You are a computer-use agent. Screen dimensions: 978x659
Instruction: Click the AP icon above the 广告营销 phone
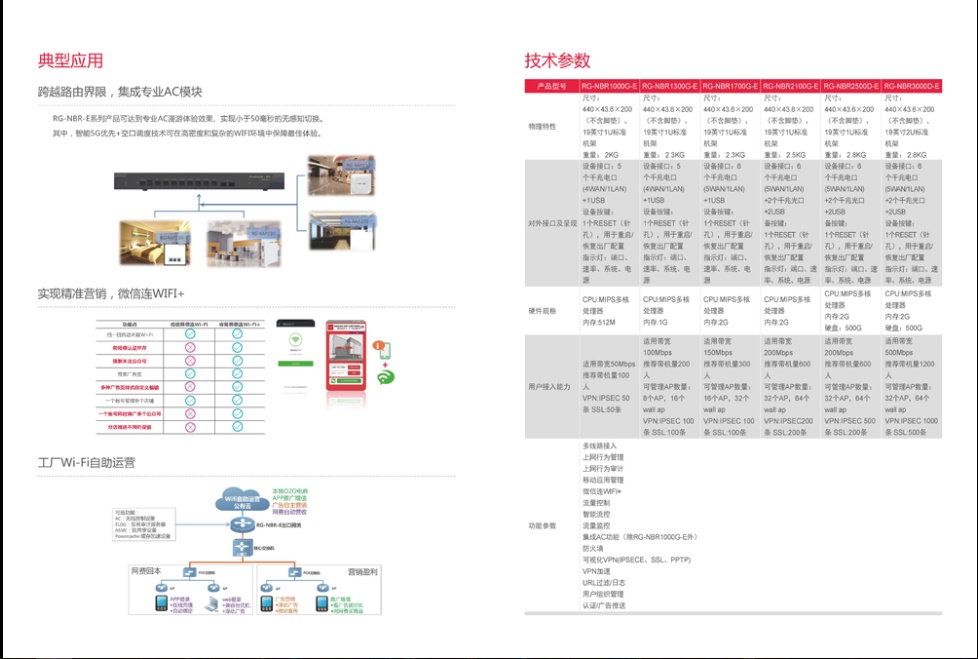coord(267,587)
